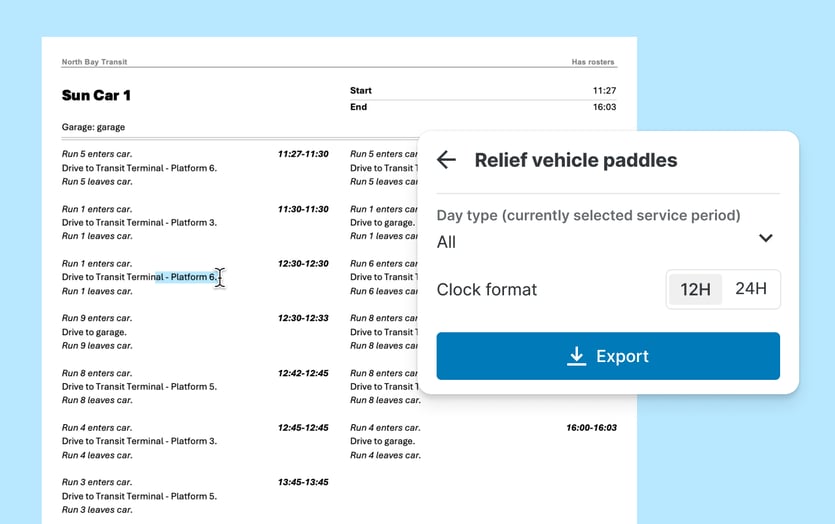
Task: Click the Start time value 11:27
Action: [604, 91]
